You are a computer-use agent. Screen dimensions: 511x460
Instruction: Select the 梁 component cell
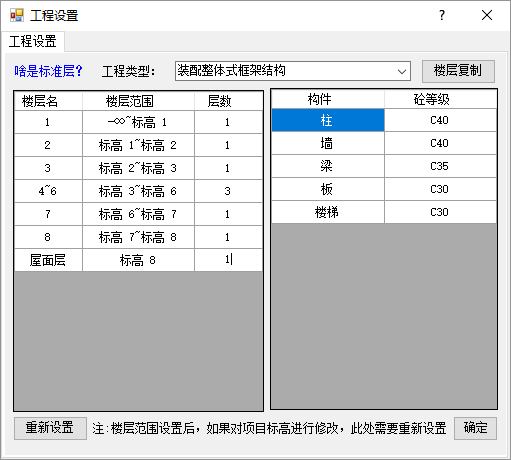tap(328, 166)
